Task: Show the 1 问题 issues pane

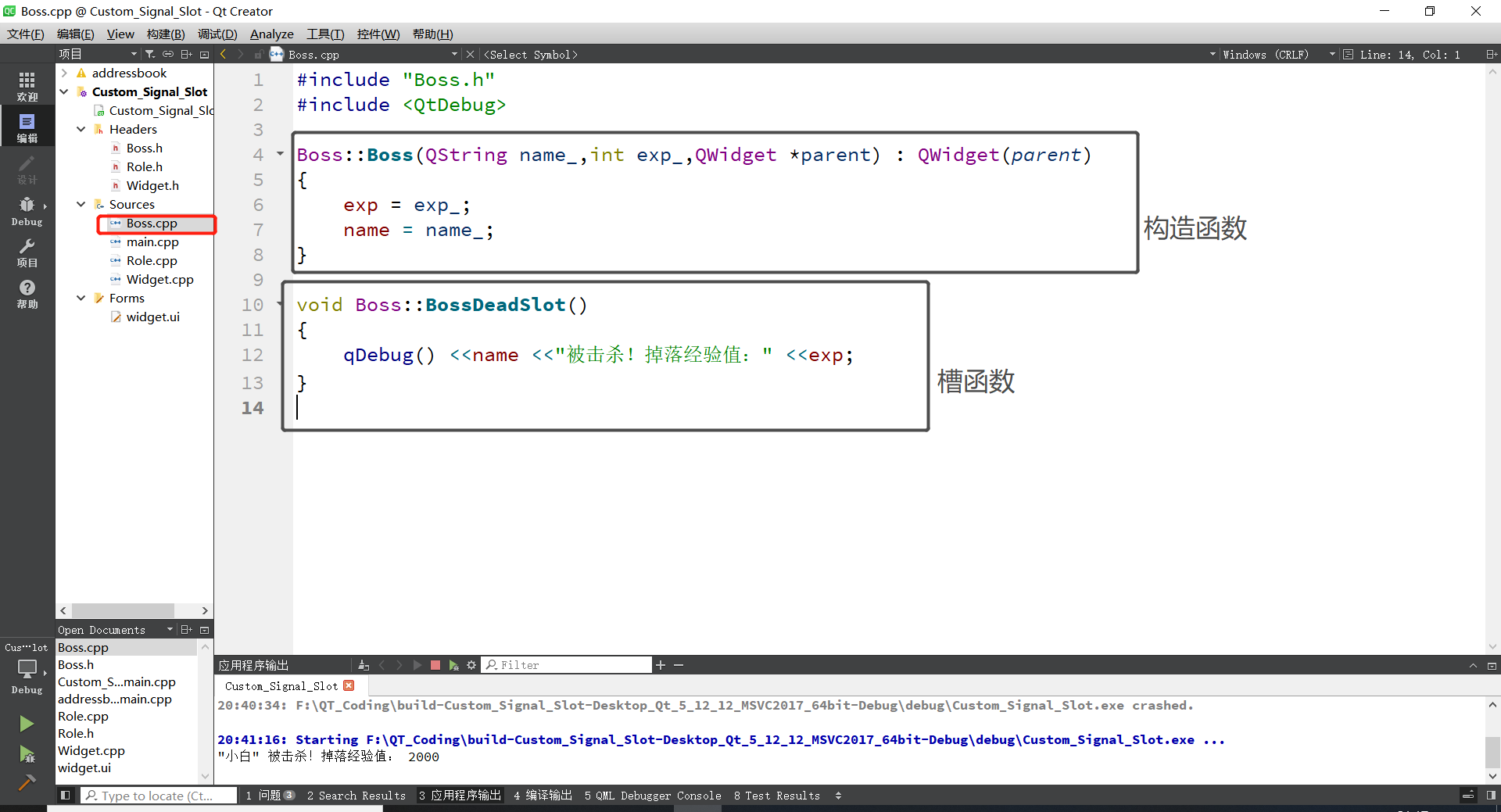Action: 270,796
